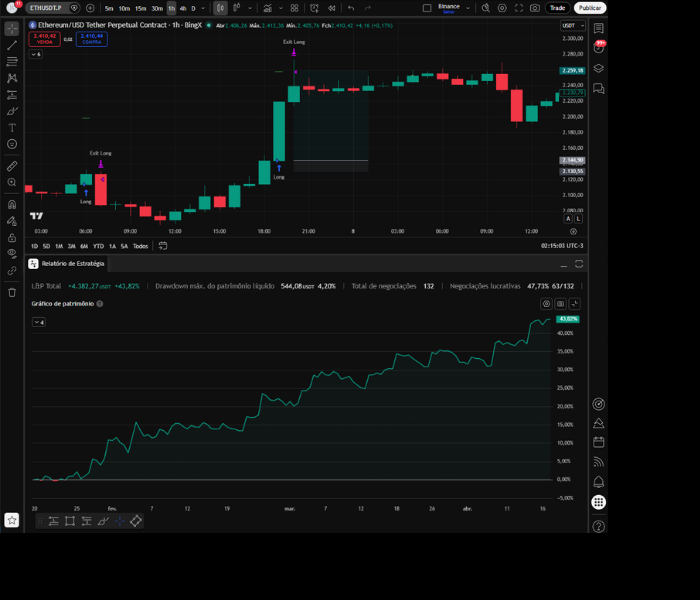Viewport: 700px width, 600px height.
Task: Select the trend line drawing tool
Action: click(12, 45)
